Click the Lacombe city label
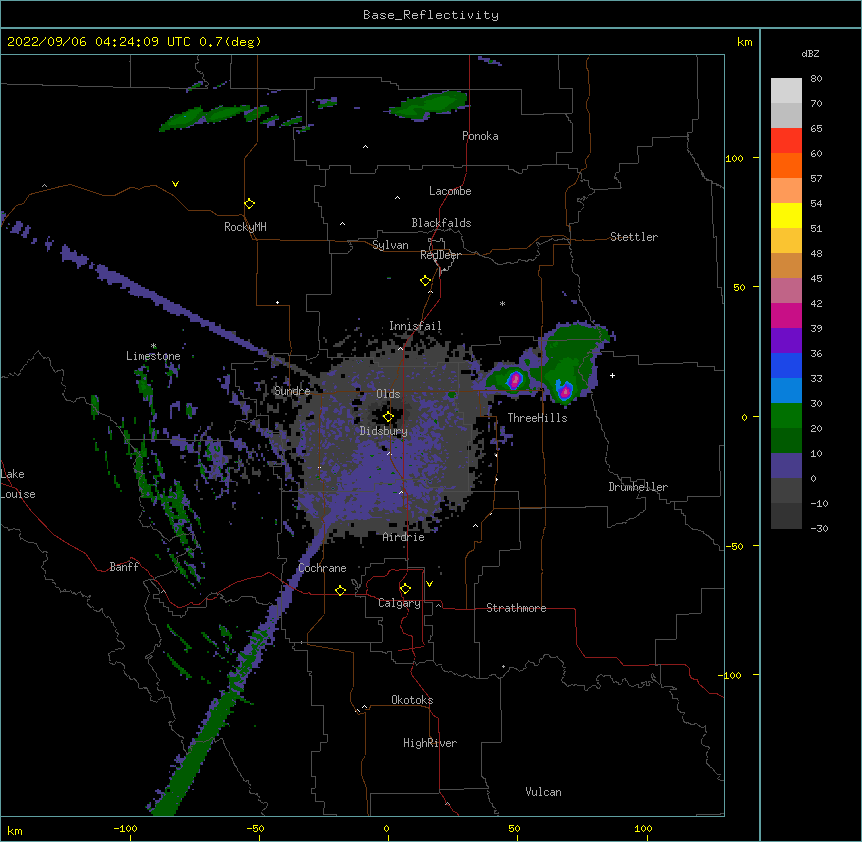This screenshot has height=842, width=862. tap(450, 191)
